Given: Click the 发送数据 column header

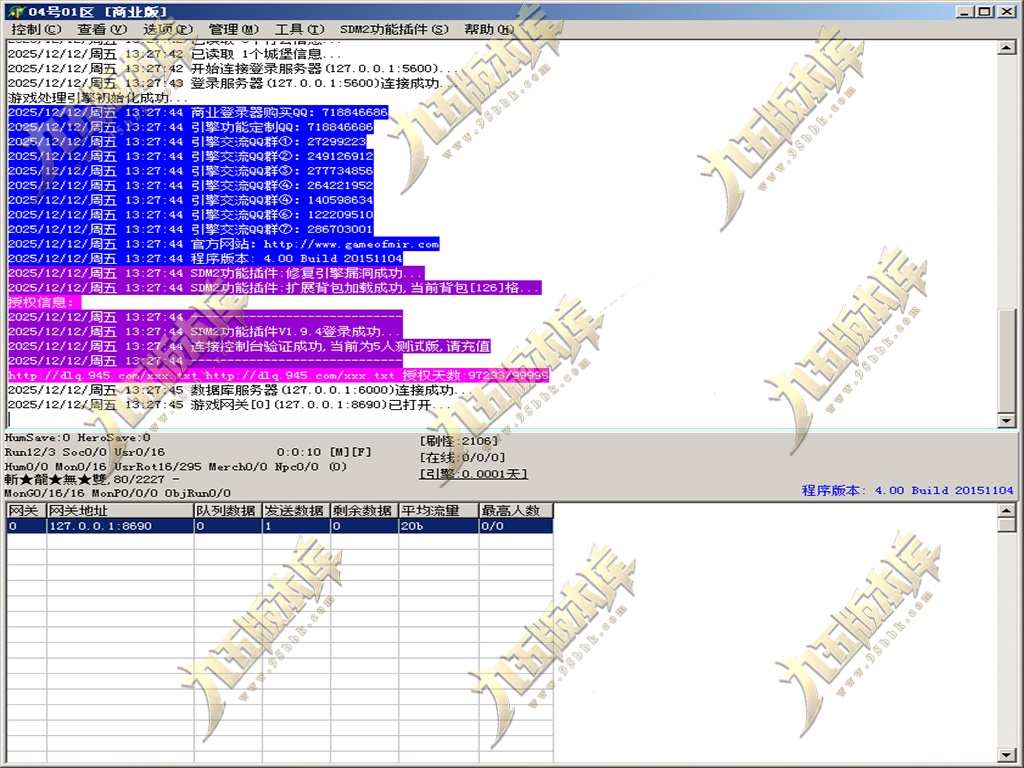Looking at the screenshot, I should point(296,511).
